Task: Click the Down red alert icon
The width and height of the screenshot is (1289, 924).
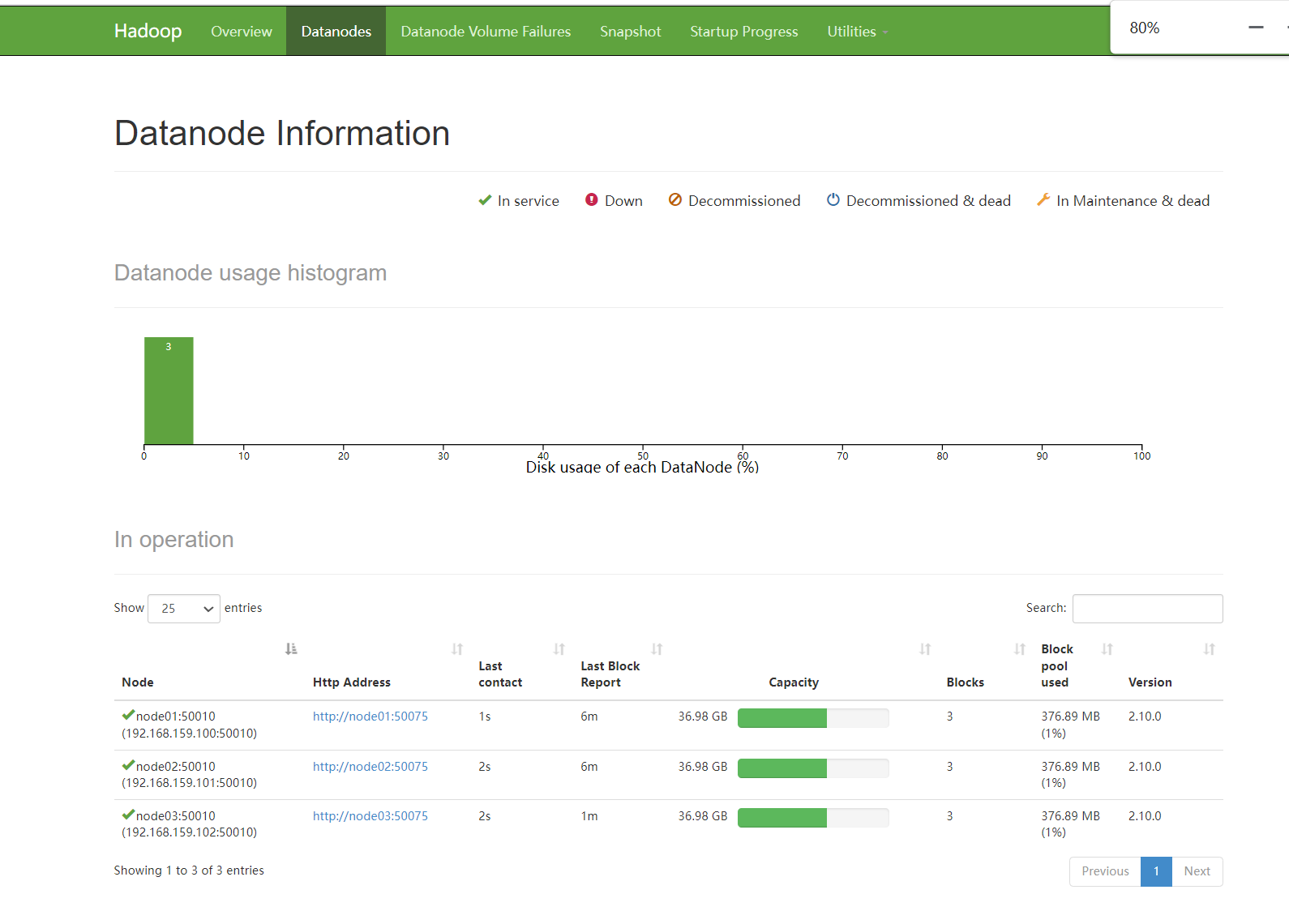Action: (x=592, y=199)
